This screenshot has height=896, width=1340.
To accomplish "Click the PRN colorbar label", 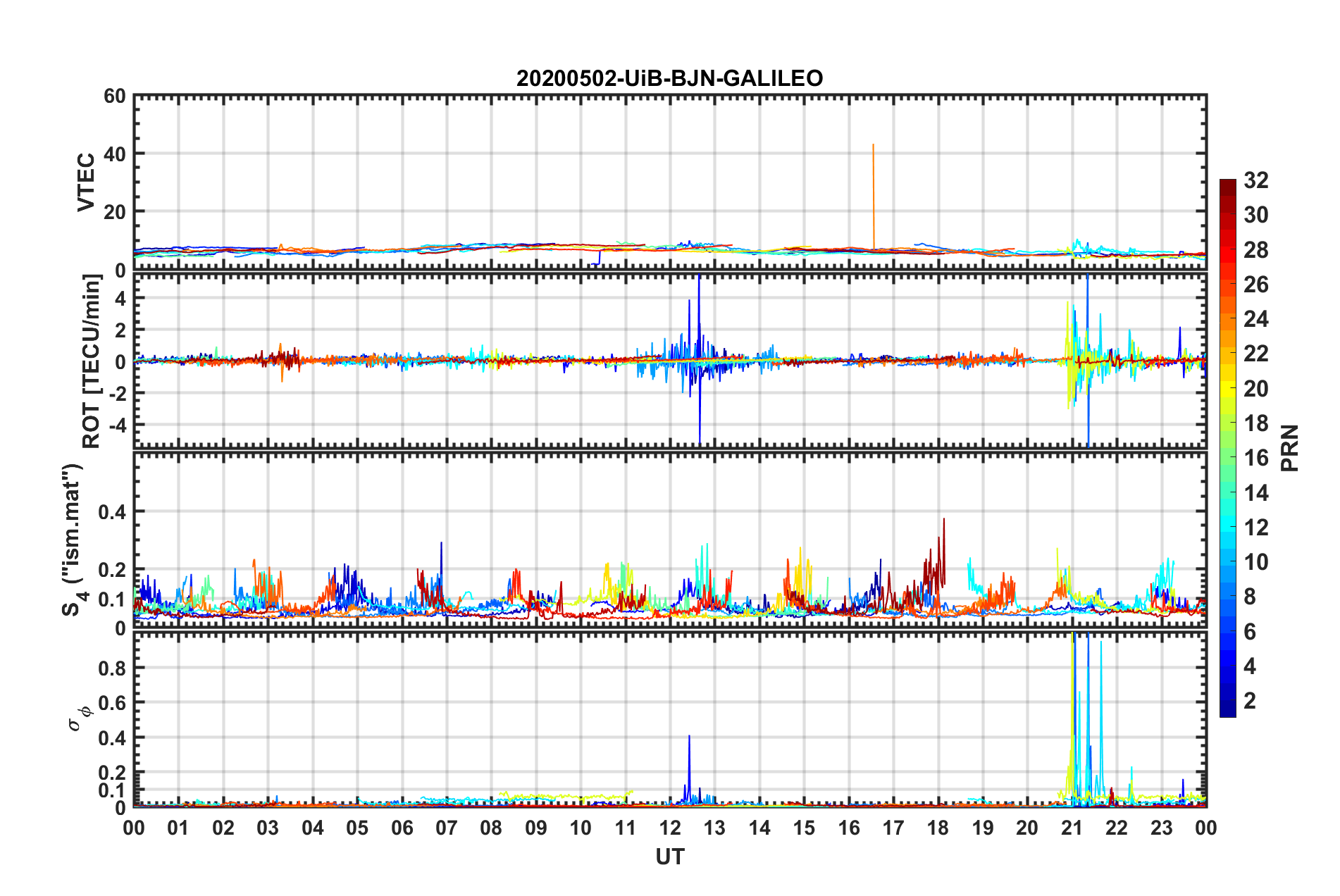I will click(x=1289, y=448).
